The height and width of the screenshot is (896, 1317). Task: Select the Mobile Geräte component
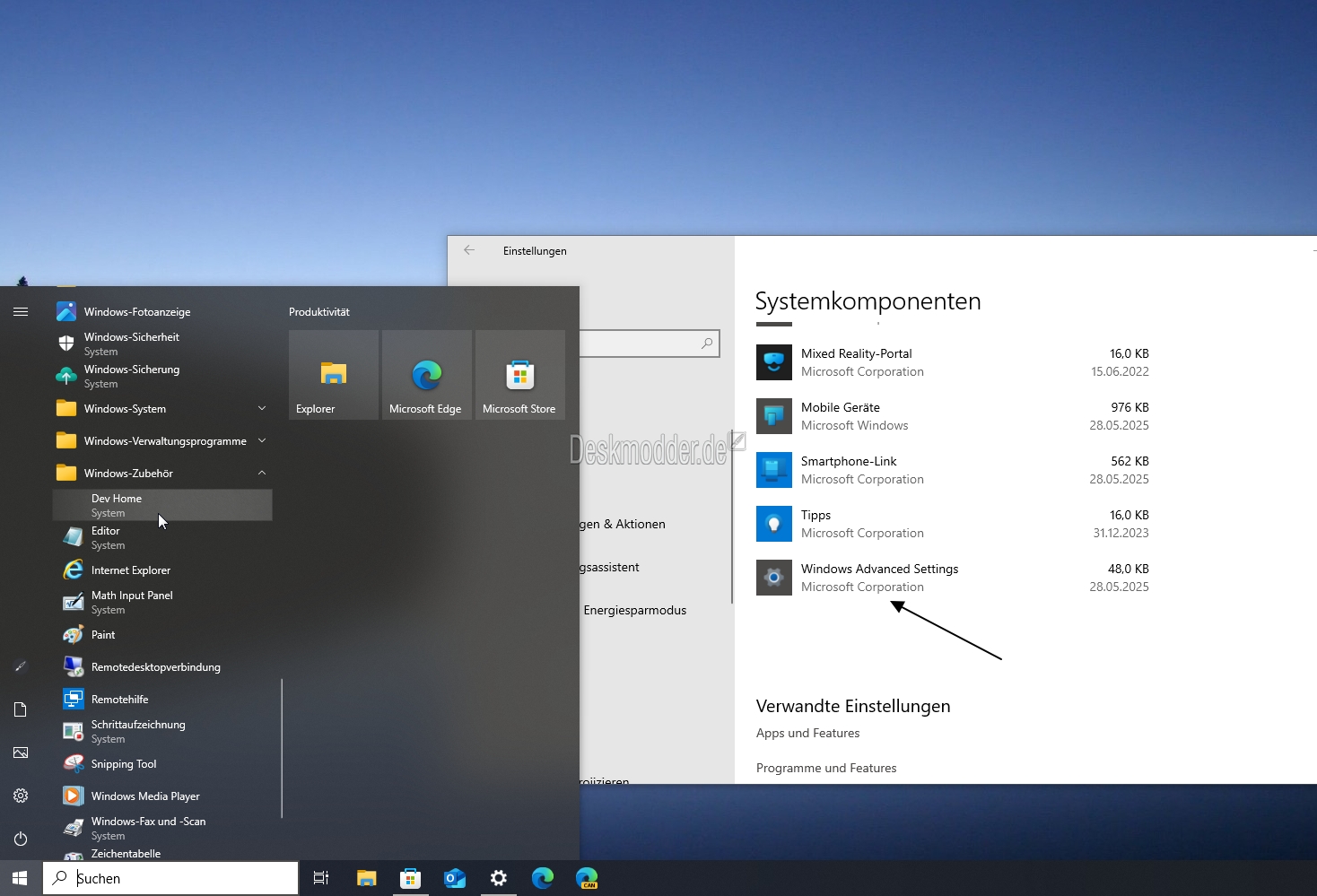tap(953, 416)
